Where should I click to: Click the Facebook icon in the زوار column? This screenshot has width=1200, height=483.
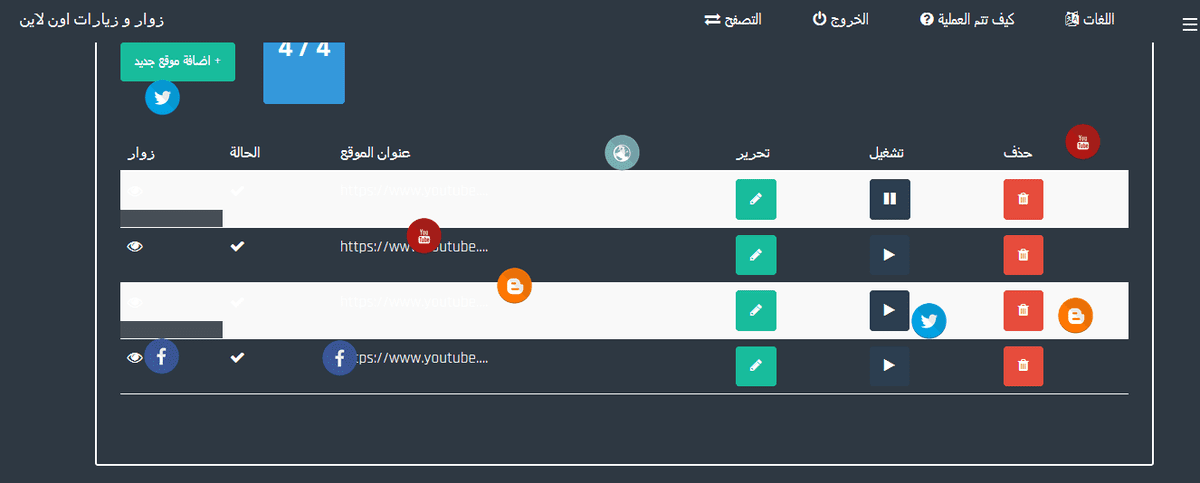(x=162, y=357)
